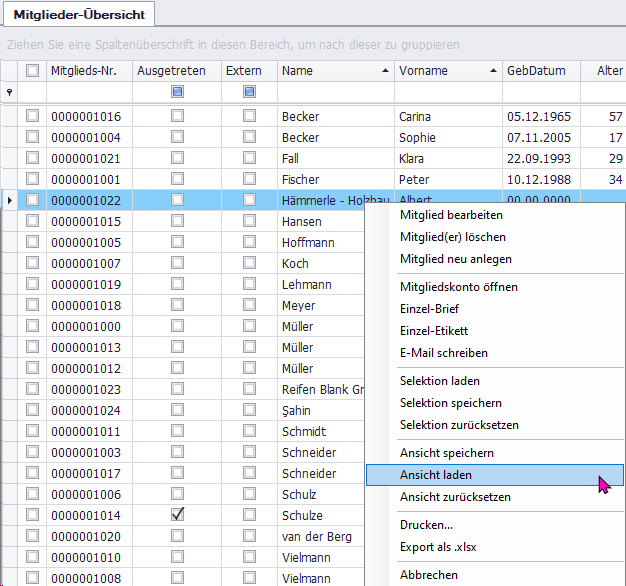Click "Abbrechen" to dismiss the context menu
626x586 pixels.
tap(429, 575)
